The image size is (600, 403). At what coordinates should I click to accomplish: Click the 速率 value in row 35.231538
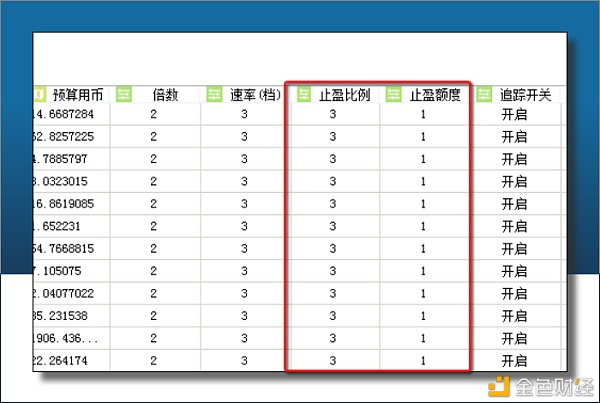pos(244,316)
